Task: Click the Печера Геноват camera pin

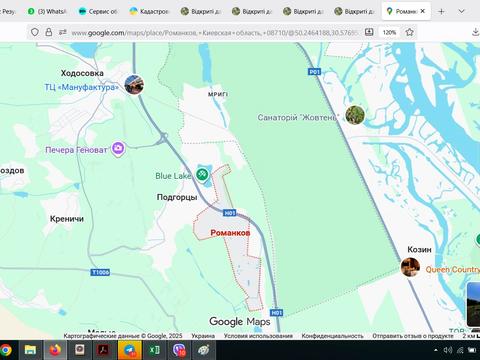Action: pyautogui.click(x=118, y=148)
